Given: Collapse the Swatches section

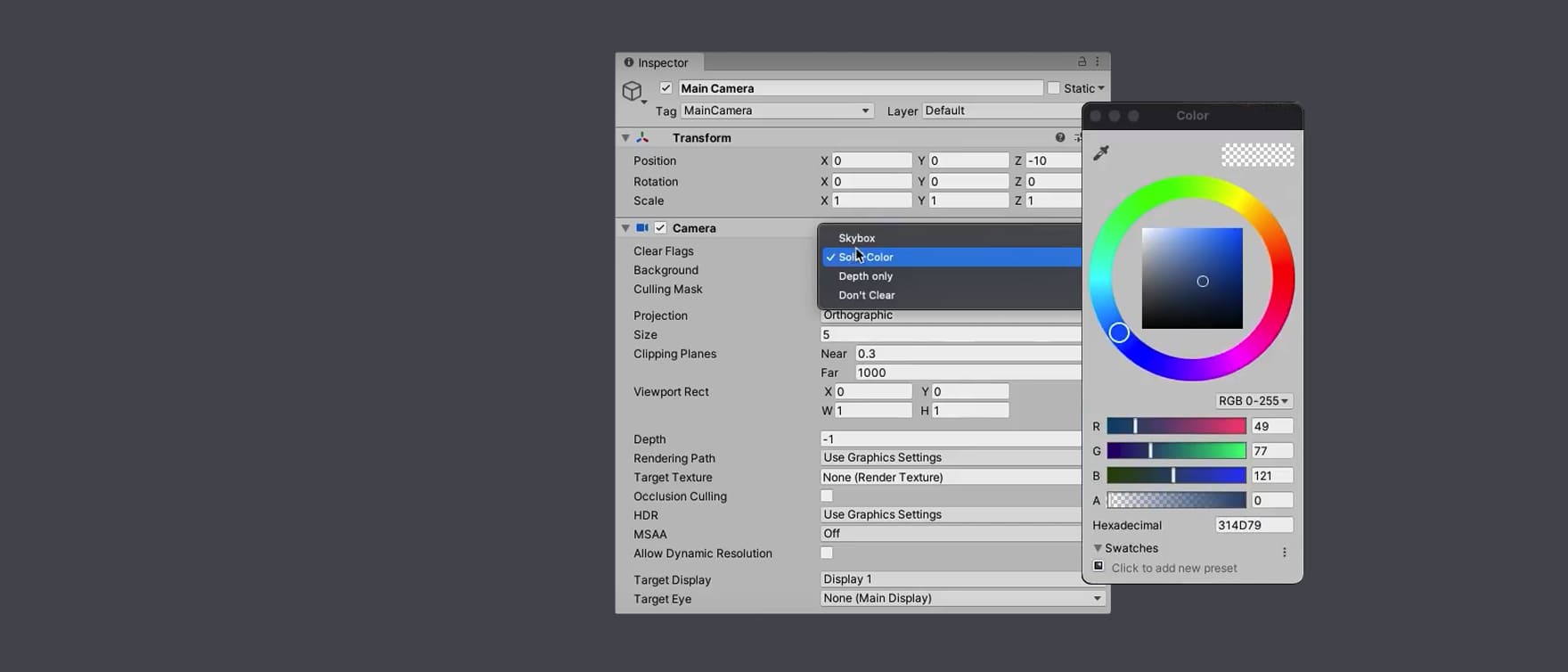Looking at the screenshot, I should coord(1098,548).
